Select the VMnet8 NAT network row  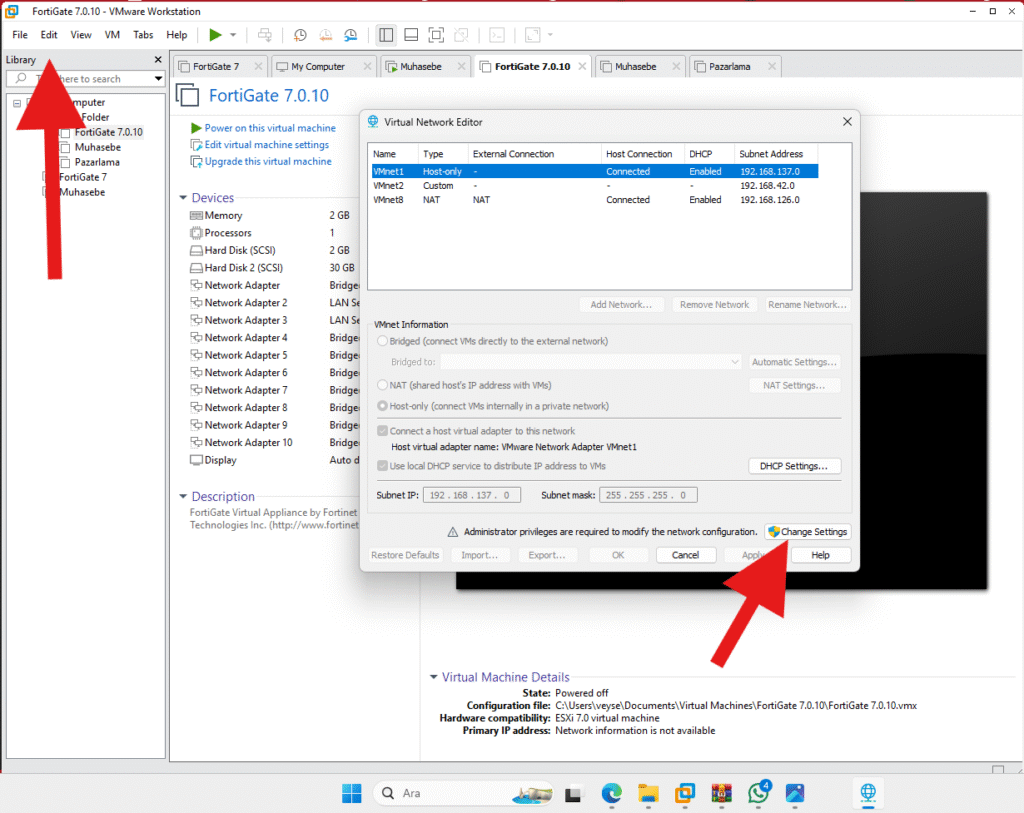coord(593,200)
